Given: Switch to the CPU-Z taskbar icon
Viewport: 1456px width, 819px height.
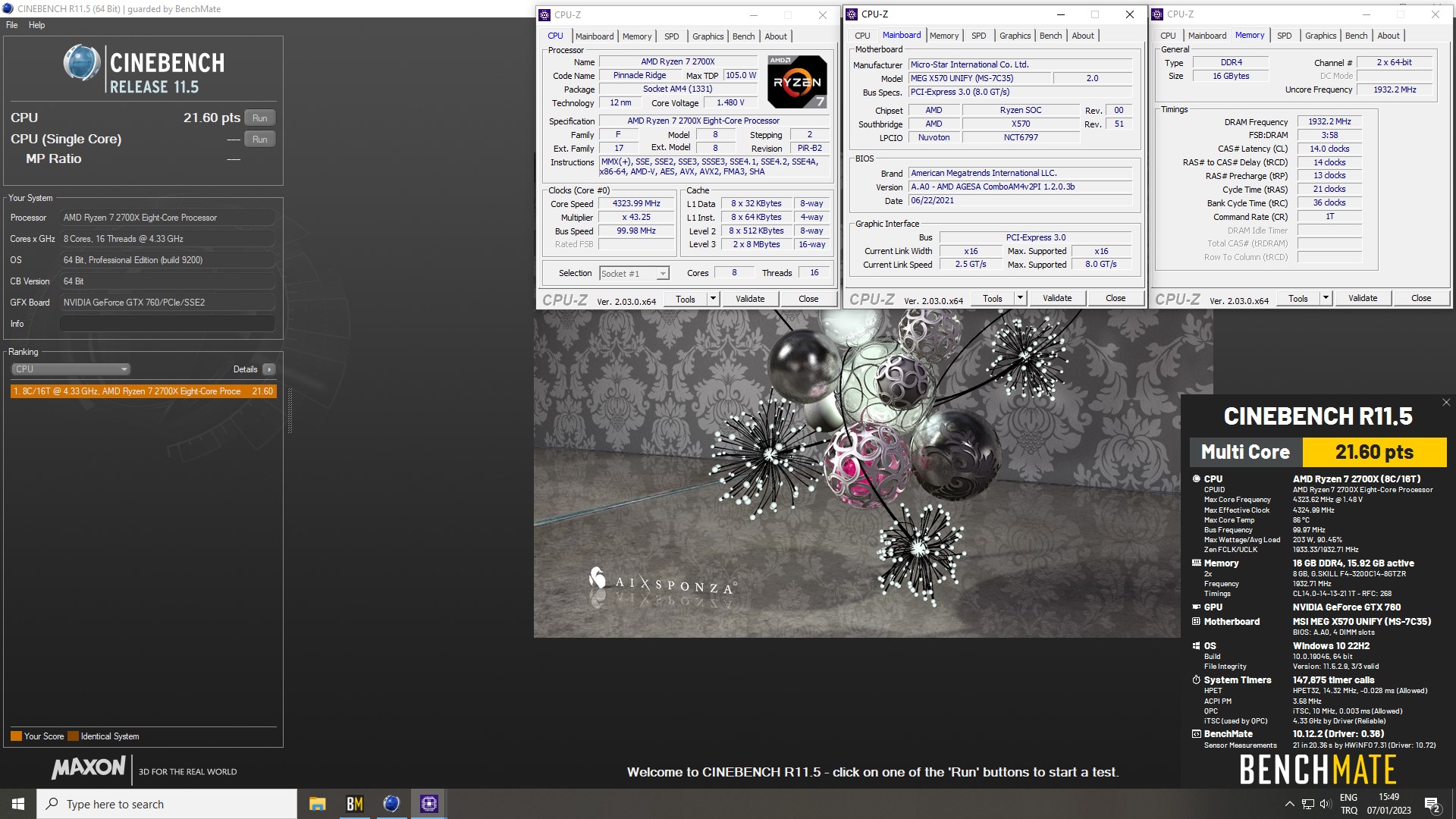Looking at the screenshot, I should tap(428, 804).
